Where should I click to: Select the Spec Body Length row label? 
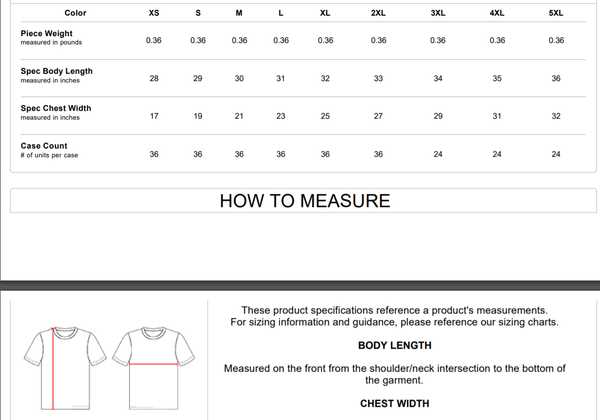56,72
